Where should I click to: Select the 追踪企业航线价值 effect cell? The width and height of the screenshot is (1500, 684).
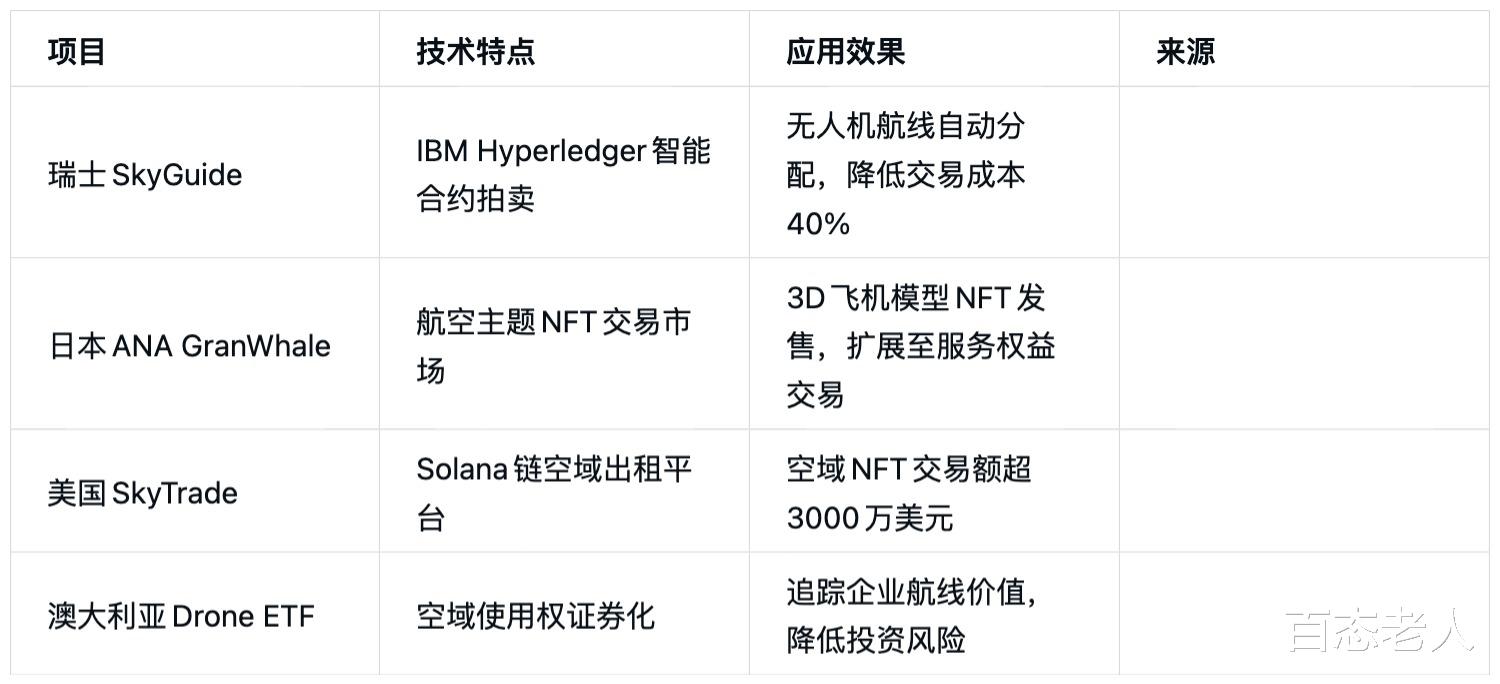tap(911, 616)
